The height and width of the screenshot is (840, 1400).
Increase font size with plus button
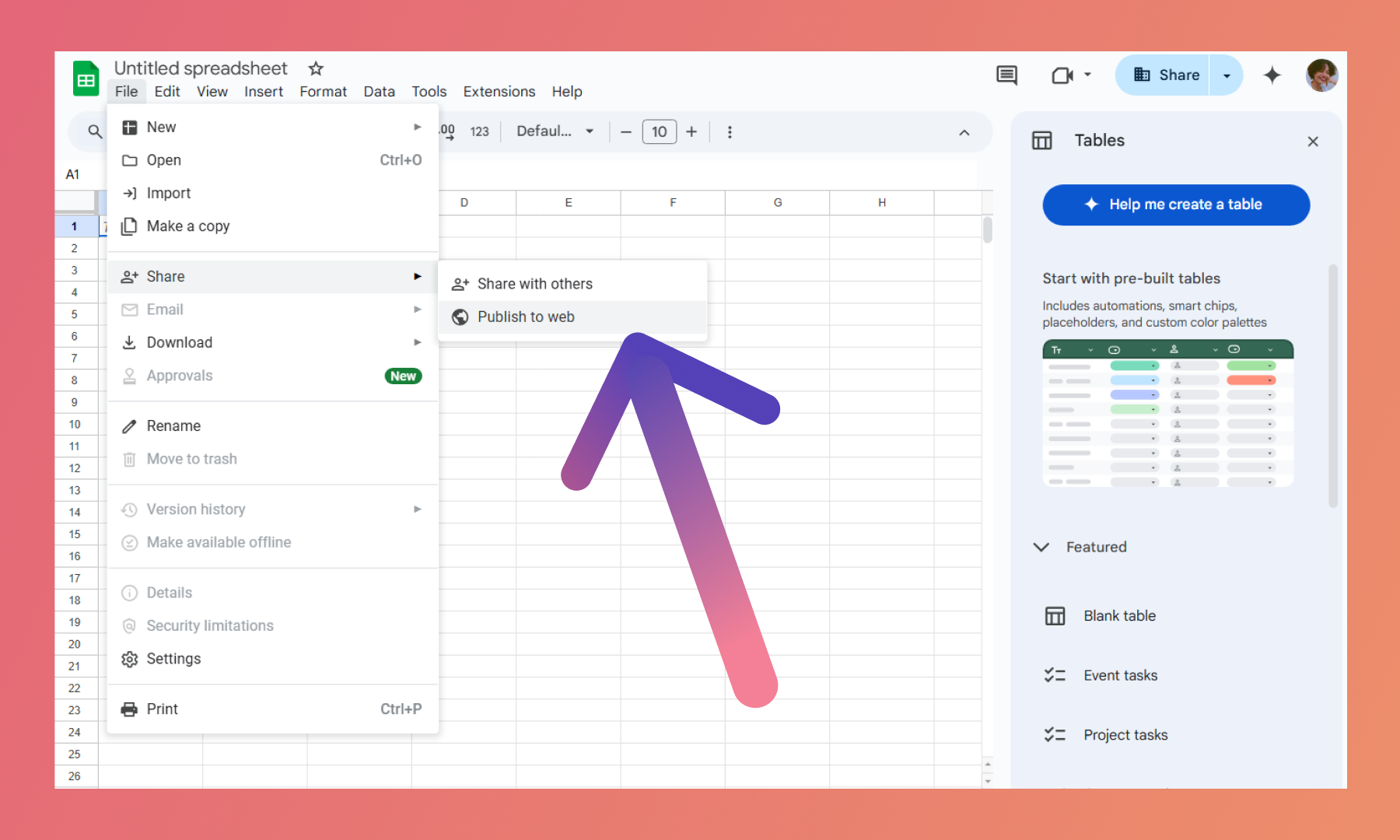[x=691, y=132]
